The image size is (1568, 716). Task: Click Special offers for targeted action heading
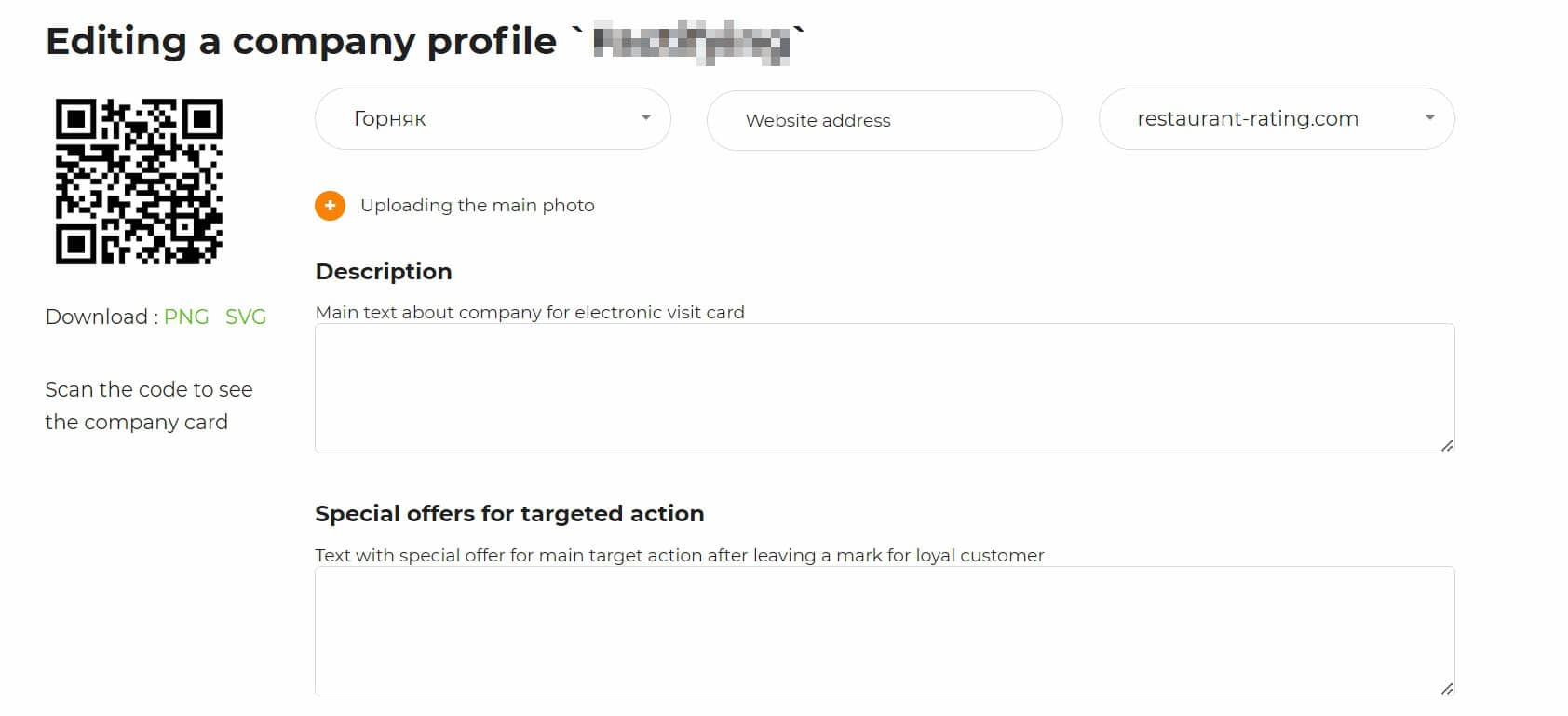point(509,514)
